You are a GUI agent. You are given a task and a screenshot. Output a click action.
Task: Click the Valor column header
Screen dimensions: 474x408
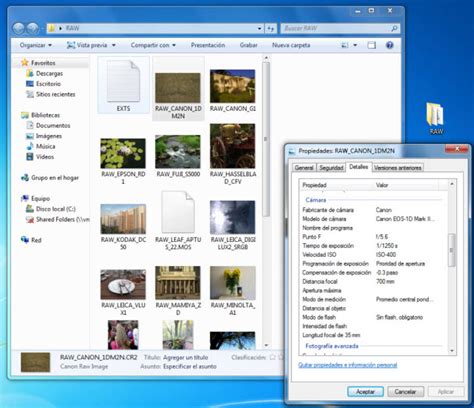406,185
